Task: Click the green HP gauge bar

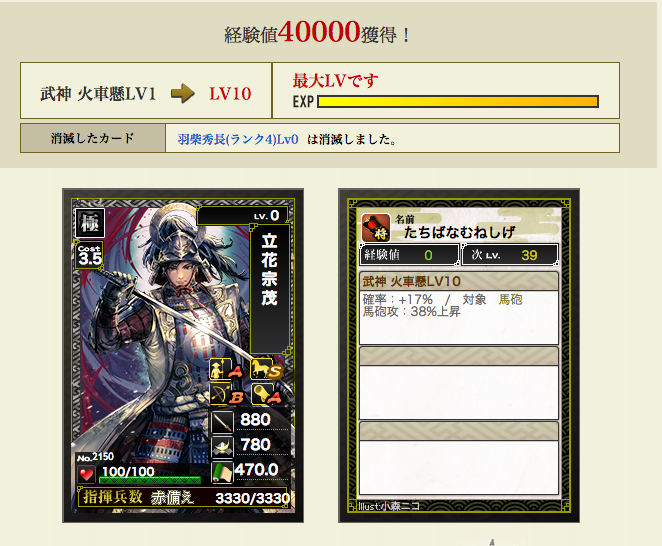Action: [150, 480]
